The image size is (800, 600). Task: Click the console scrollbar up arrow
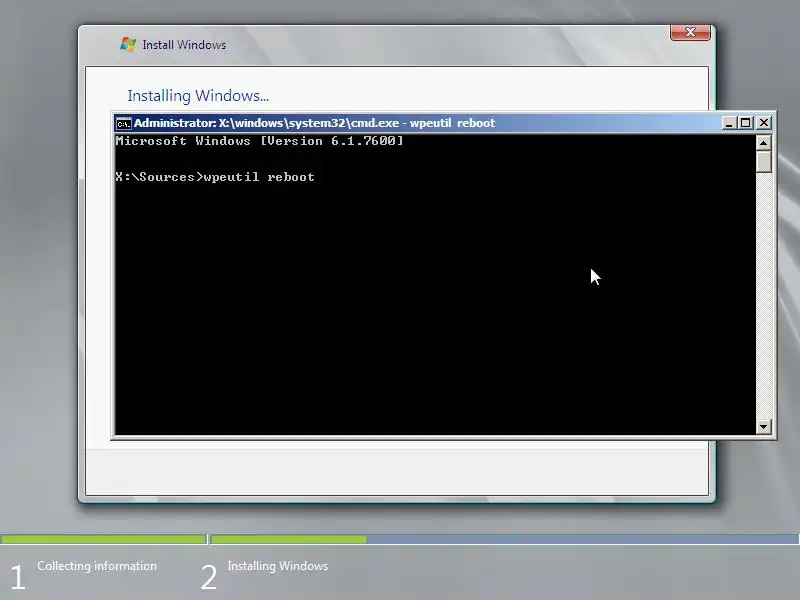point(763,143)
